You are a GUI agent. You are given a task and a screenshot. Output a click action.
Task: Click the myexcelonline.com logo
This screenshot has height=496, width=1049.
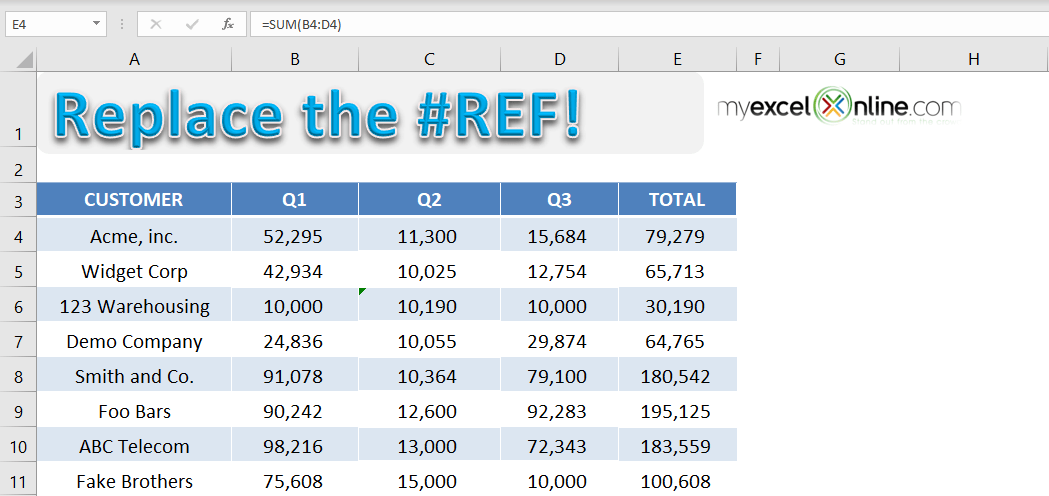(x=839, y=107)
